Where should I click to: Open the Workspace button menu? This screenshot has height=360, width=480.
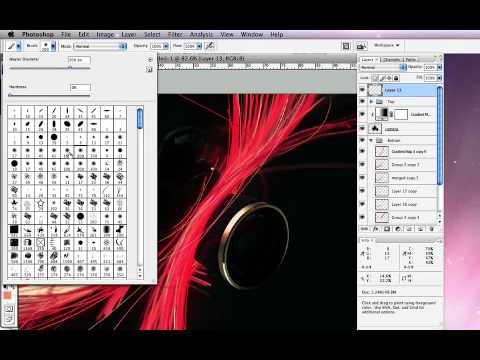coord(386,45)
